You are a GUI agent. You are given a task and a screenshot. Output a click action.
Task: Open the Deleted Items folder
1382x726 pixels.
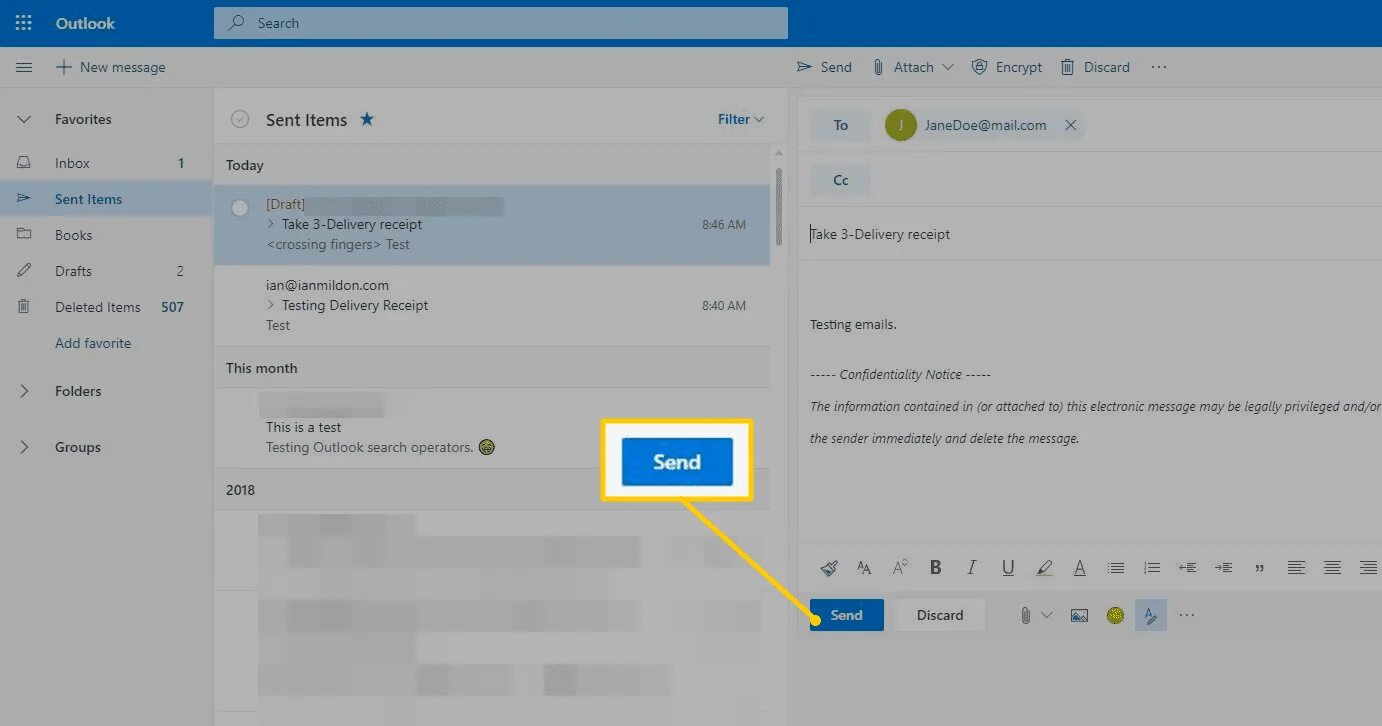pyautogui.click(x=105, y=307)
